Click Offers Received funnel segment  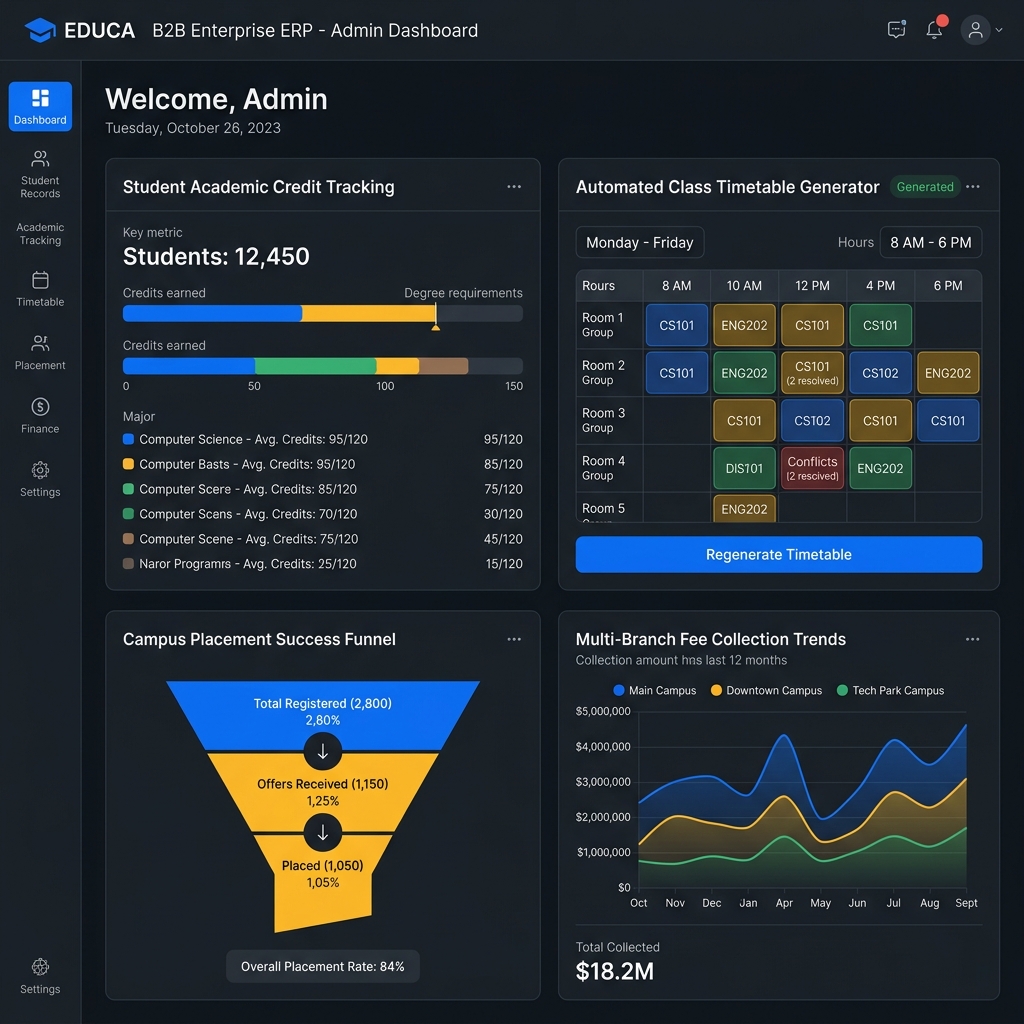tap(323, 792)
